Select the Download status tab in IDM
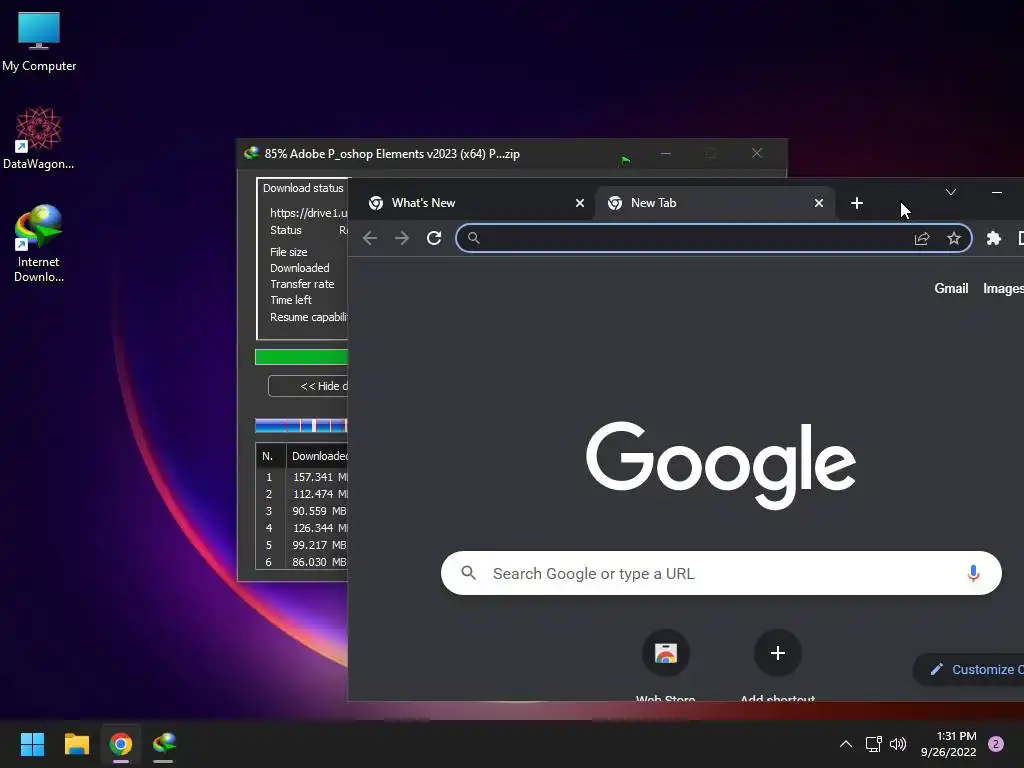The height and width of the screenshot is (768, 1024). point(303,188)
